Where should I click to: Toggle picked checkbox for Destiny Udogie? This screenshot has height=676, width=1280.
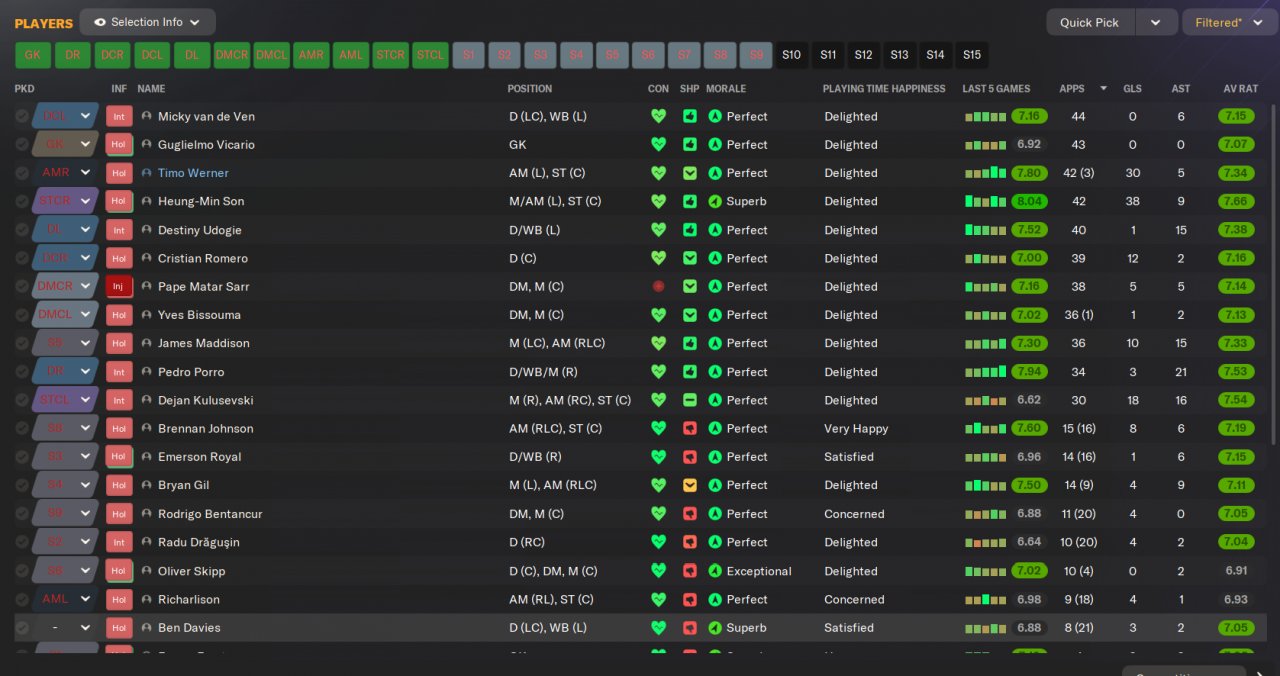point(22,230)
